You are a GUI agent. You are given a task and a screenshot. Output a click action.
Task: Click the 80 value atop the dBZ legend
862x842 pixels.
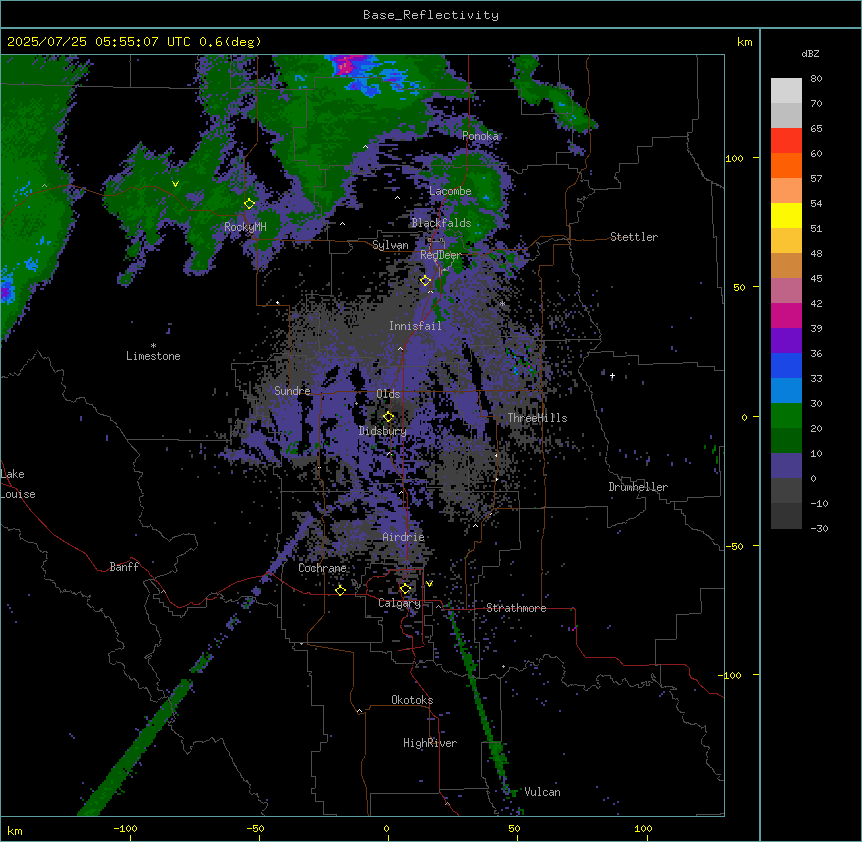[816, 79]
